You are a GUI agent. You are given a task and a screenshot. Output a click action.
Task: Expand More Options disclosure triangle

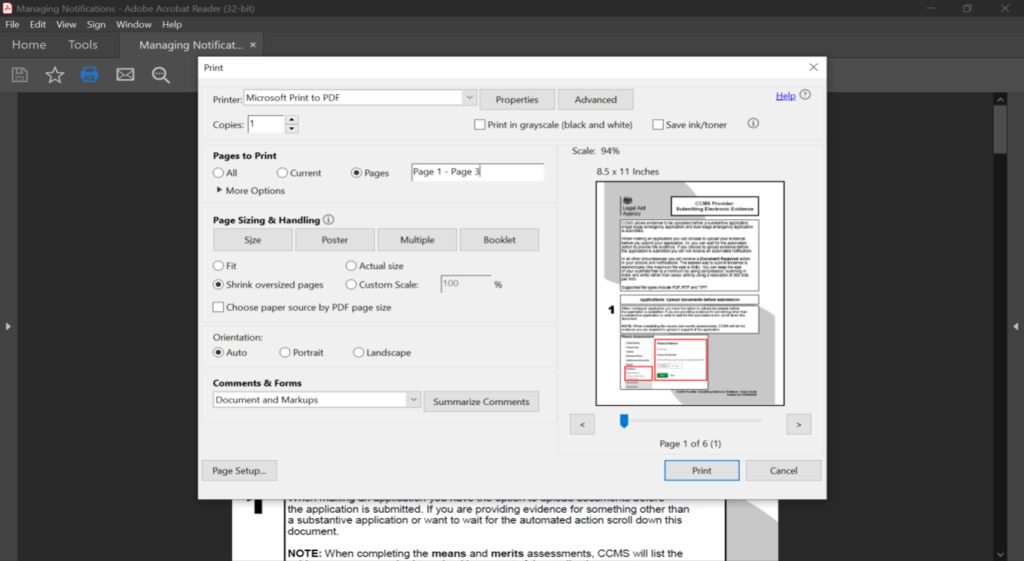click(x=219, y=190)
